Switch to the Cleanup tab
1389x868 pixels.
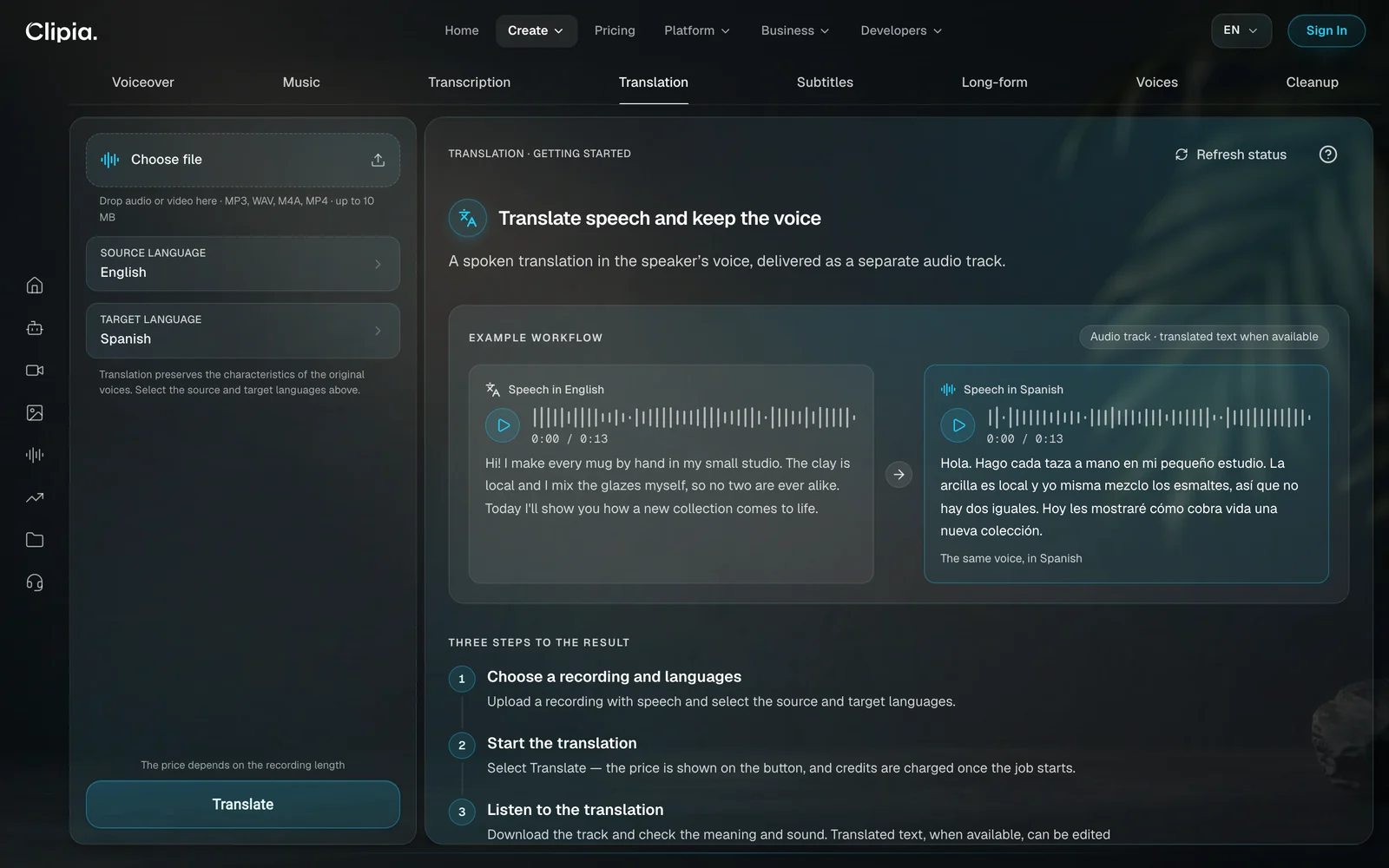pos(1312,82)
